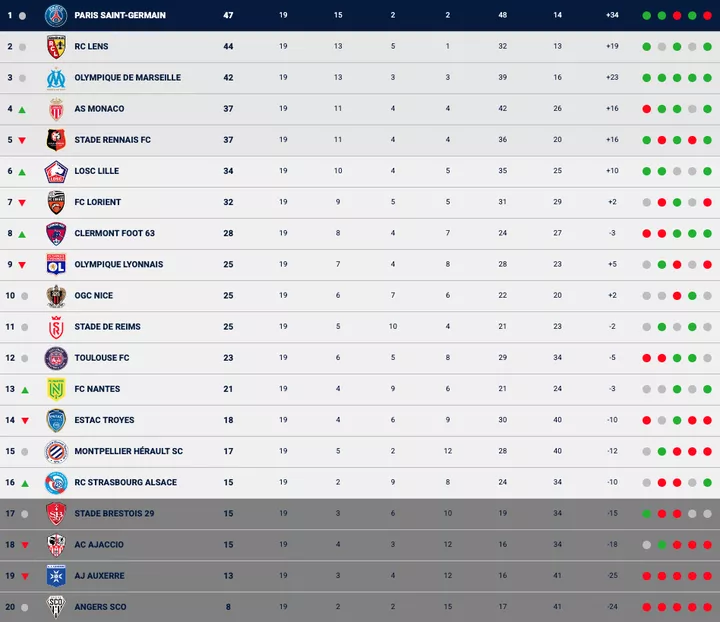Click the last form dot for AJ Auxerre
The height and width of the screenshot is (622, 720).
pyautogui.click(x=706, y=576)
